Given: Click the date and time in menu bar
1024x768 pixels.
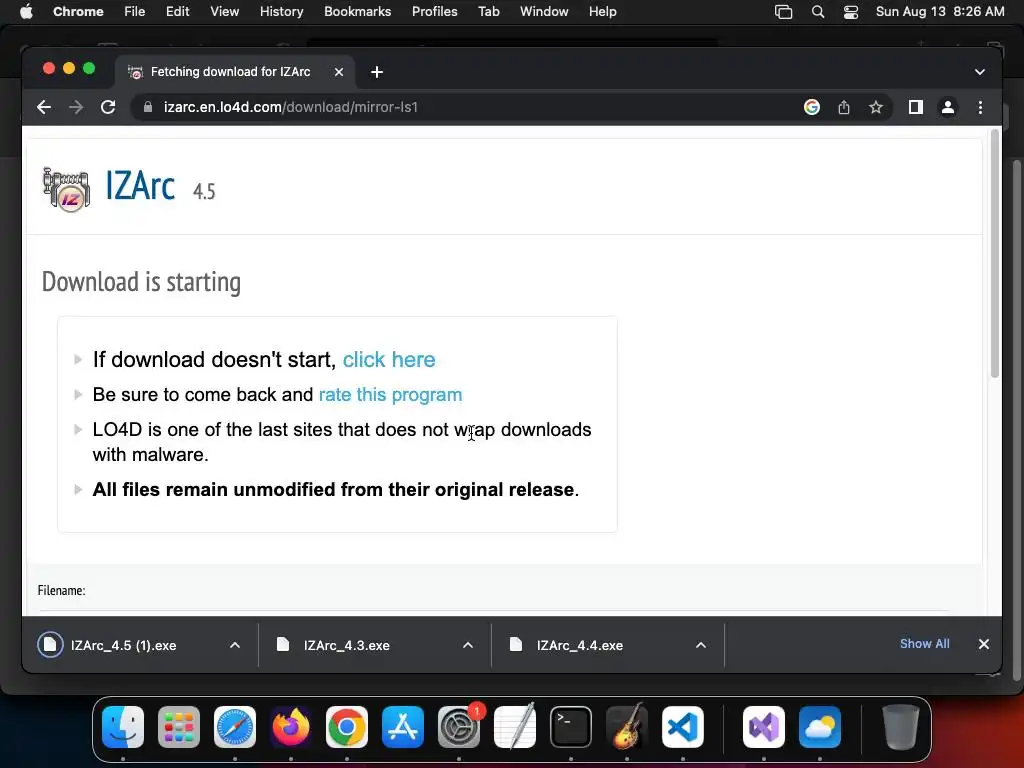Looking at the screenshot, I should point(940,12).
